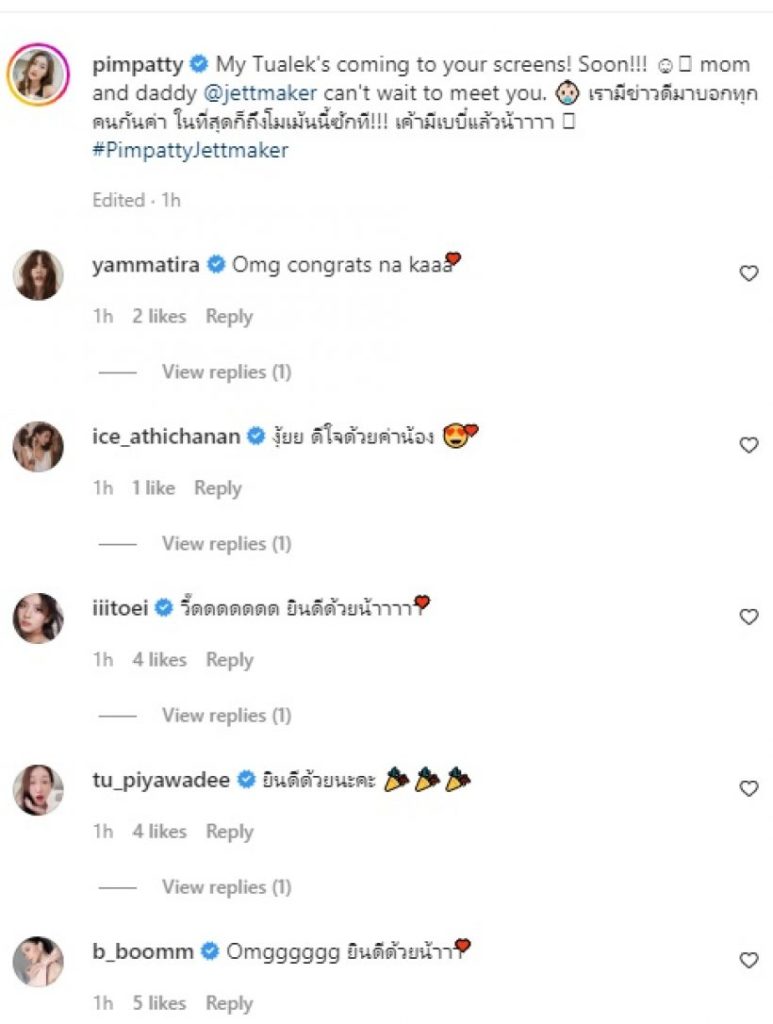Viewport: 773px width, 1024px height.
Task: Open iiitoei's avatar
Action: [x=38, y=618]
